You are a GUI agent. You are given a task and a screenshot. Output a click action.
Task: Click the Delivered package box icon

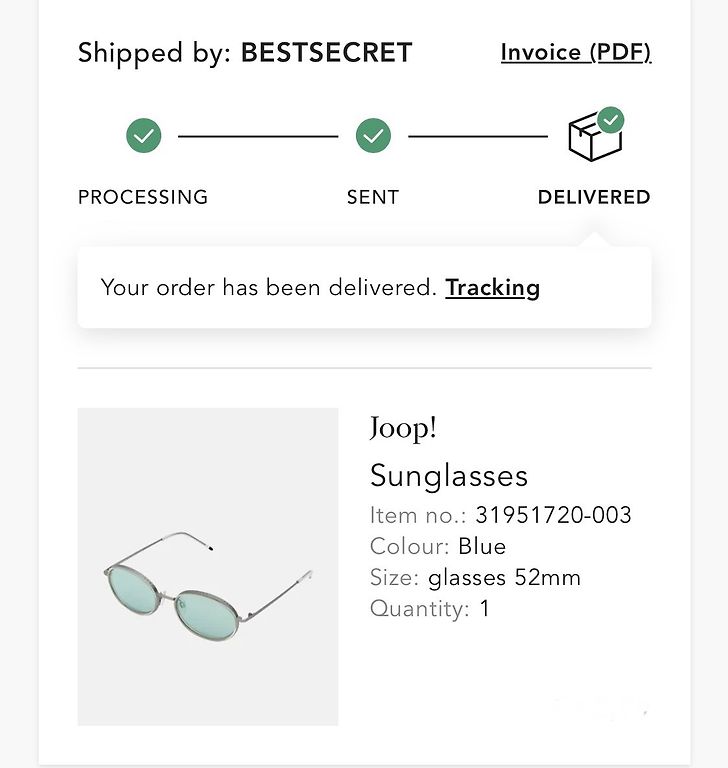(595, 137)
